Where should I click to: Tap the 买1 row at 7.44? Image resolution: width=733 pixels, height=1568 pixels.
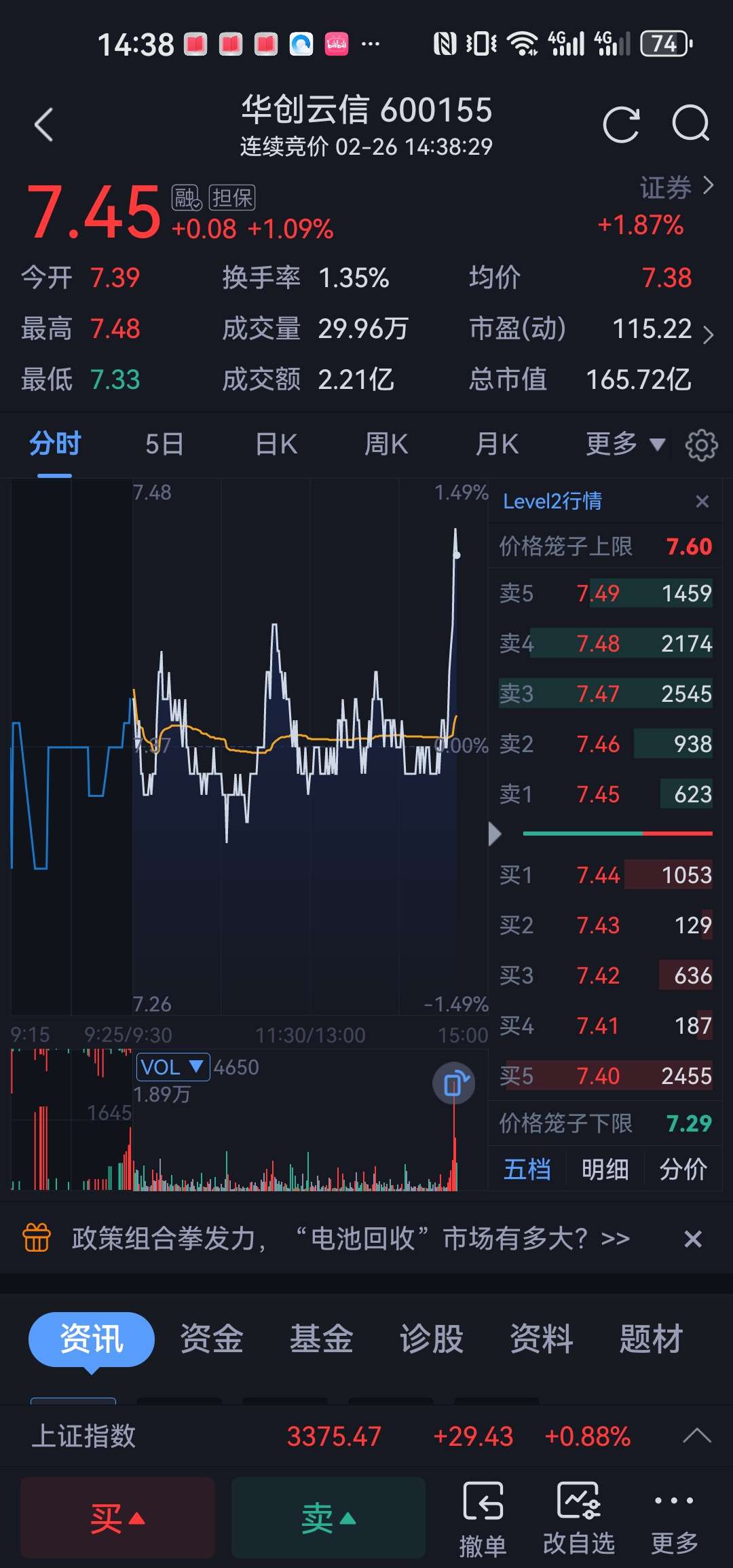click(605, 875)
